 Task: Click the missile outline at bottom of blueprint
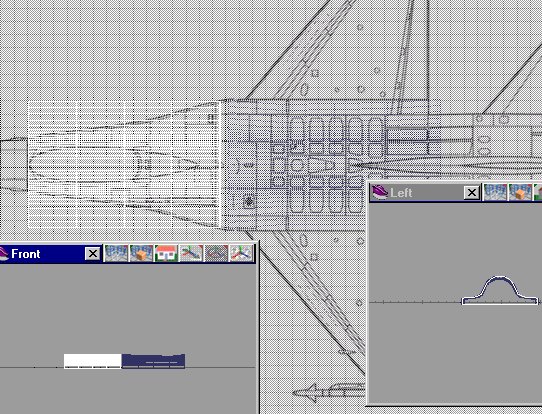(x=328, y=393)
